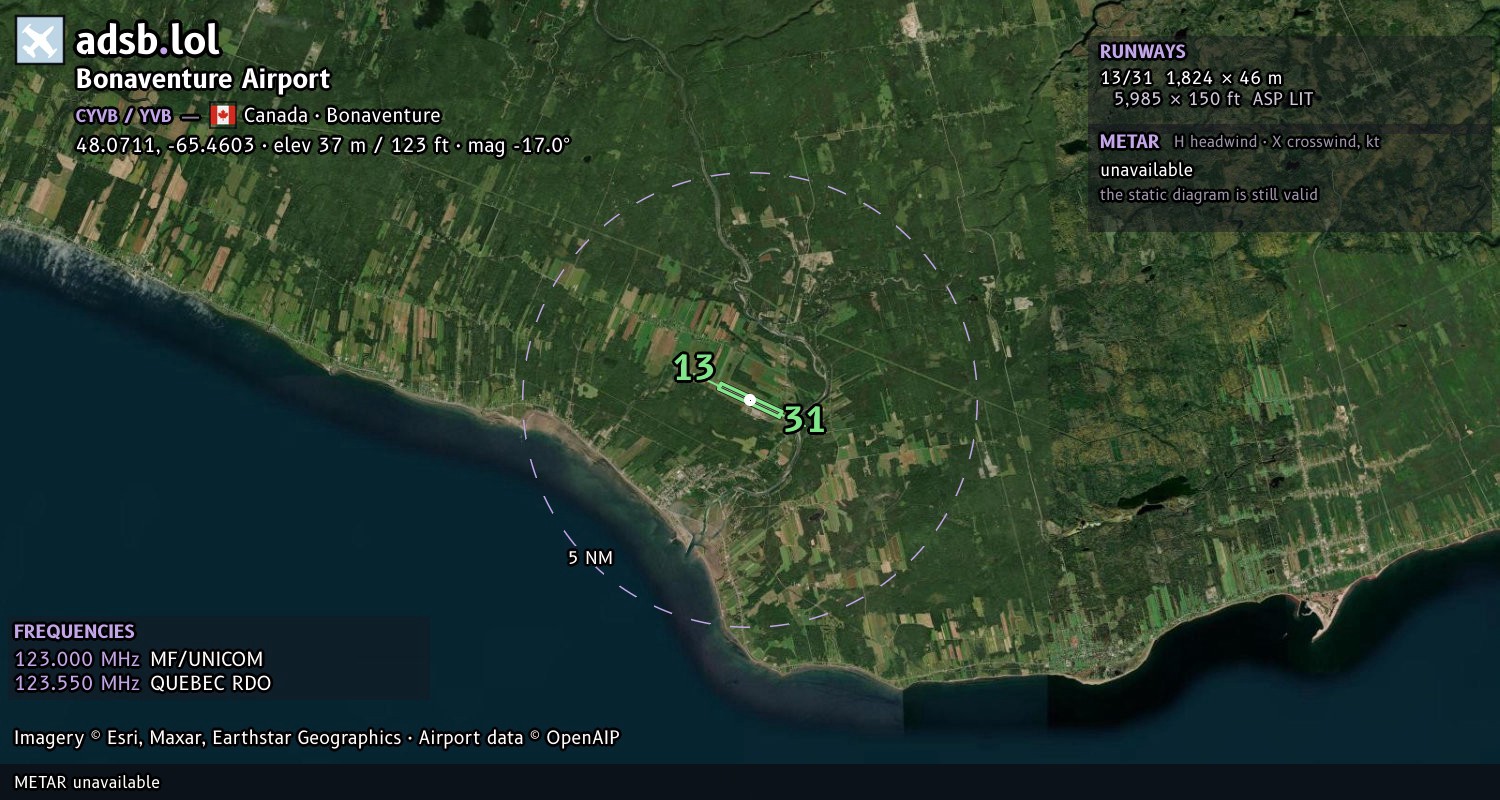Screen dimensions: 1500x800
Task: Click the FREQUENCIES heading
Action: pos(74,632)
